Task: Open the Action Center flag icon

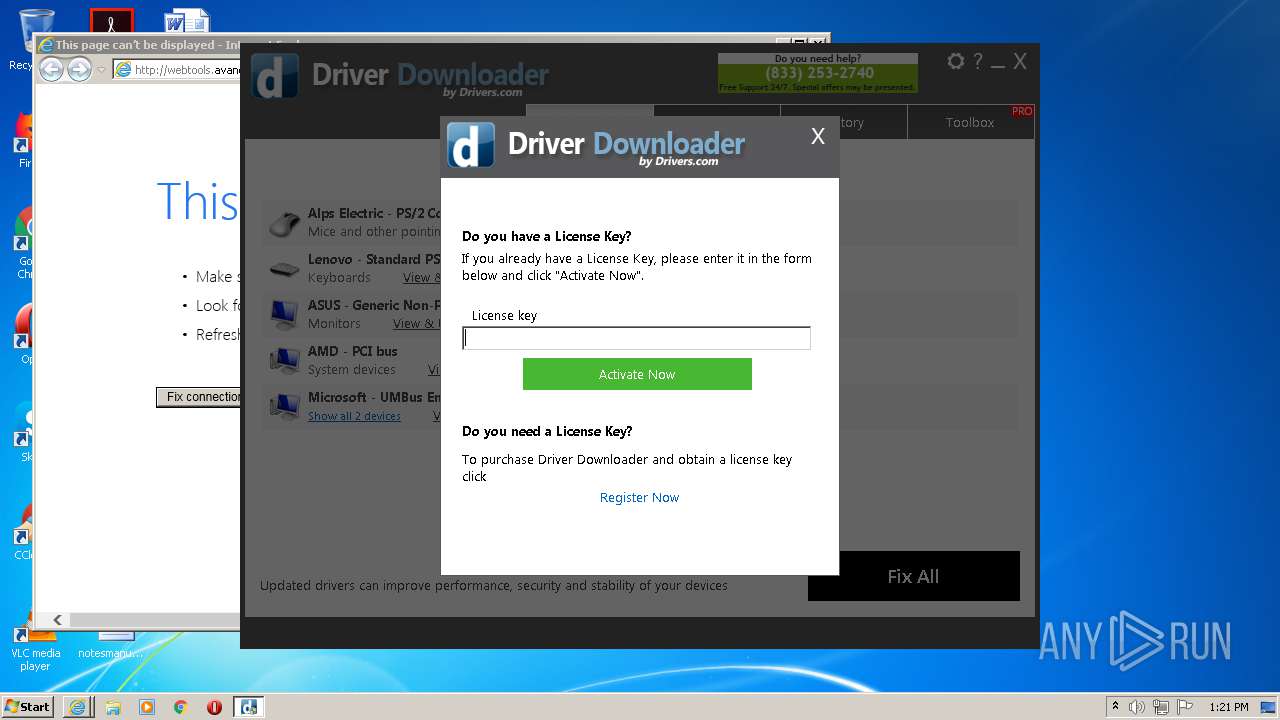Action: [1184, 707]
